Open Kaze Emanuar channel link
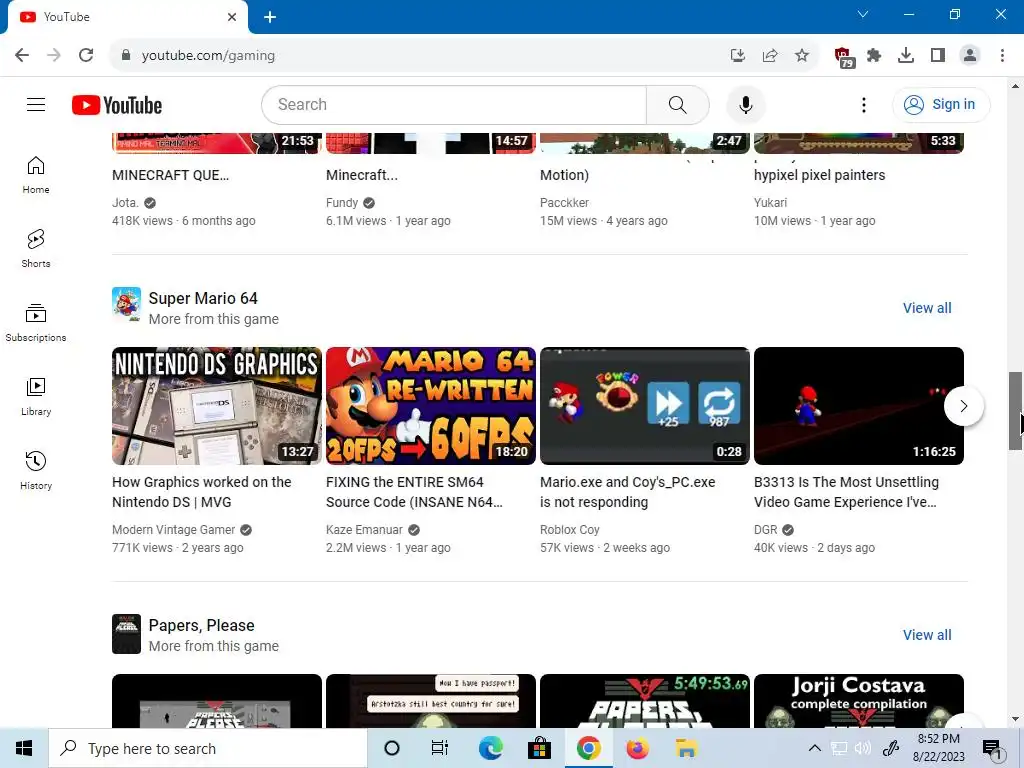Image resolution: width=1024 pixels, height=768 pixels. point(364,530)
